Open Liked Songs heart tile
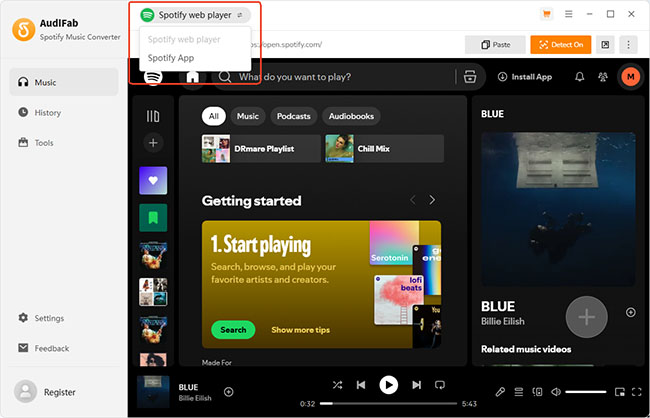Viewport: 650px width, 418px height. pyautogui.click(x=153, y=180)
